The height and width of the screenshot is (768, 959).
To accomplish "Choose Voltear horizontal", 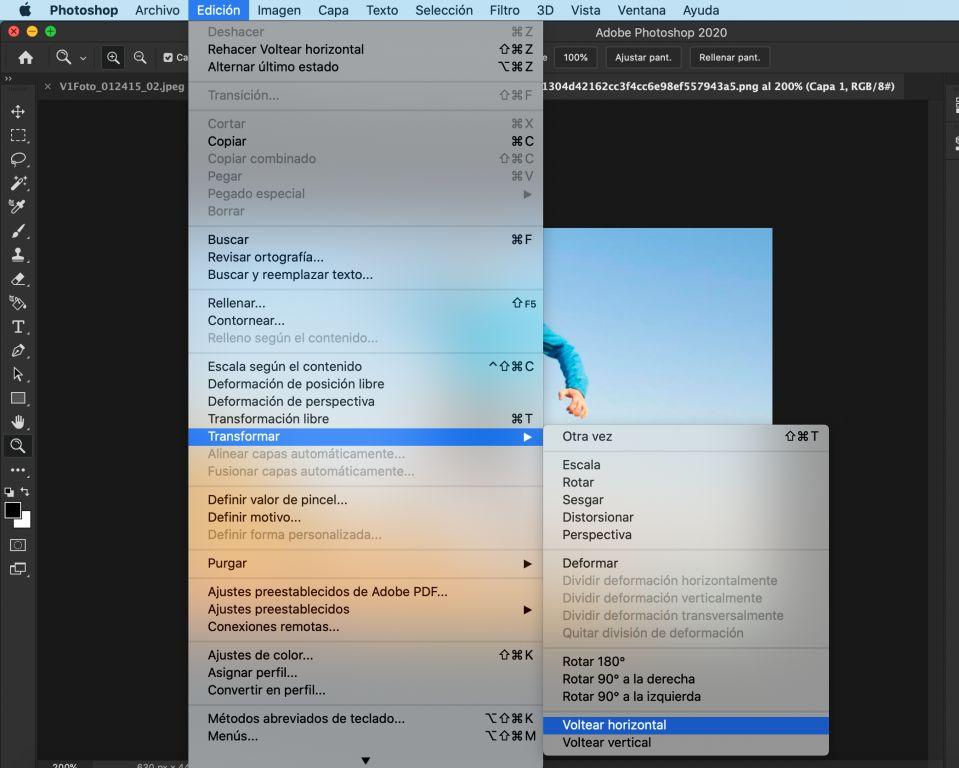I will (x=686, y=725).
